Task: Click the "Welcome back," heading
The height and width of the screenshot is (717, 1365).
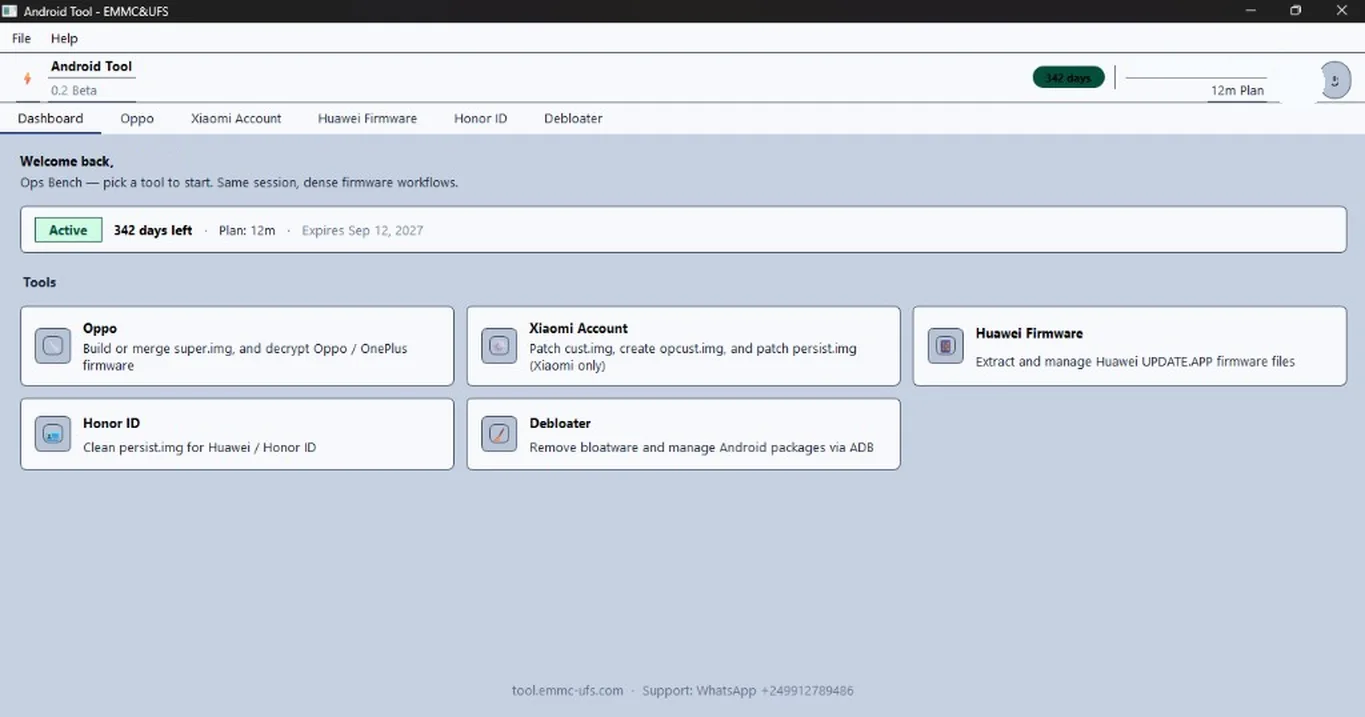Action: (x=67, y=161)
